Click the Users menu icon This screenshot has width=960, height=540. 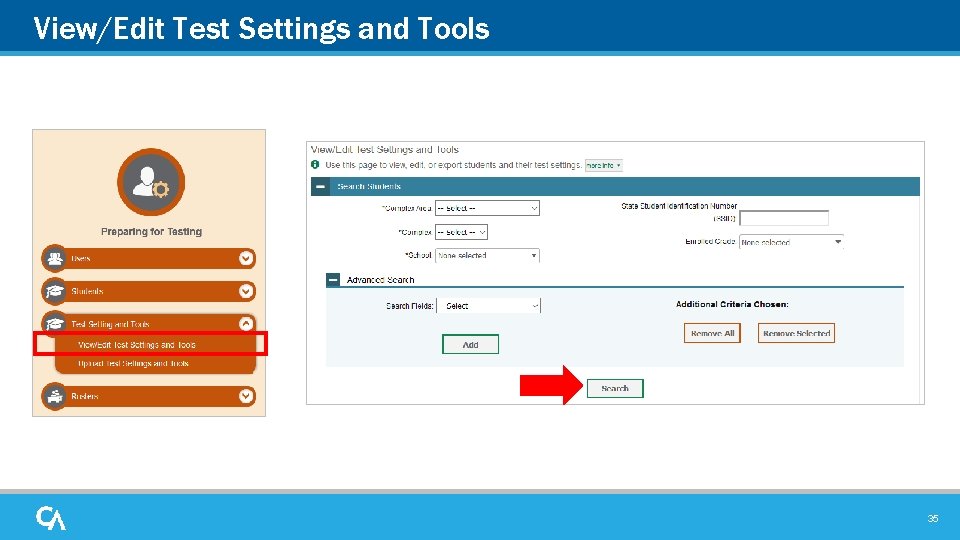tap(54, 258)
